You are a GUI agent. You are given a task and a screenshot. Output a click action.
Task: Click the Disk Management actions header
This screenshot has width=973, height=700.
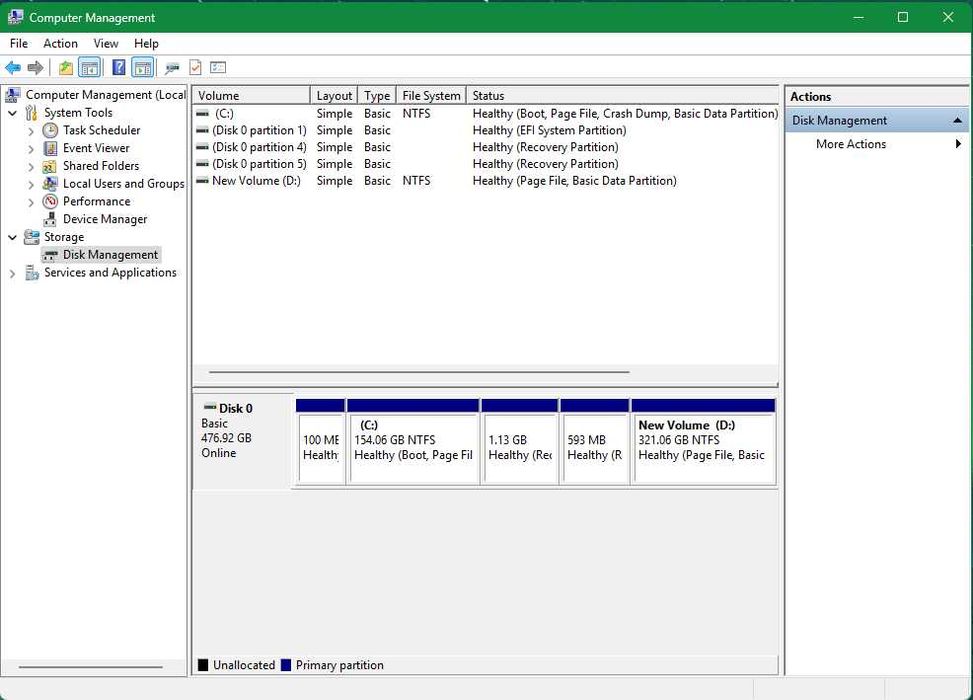[877, 120]
